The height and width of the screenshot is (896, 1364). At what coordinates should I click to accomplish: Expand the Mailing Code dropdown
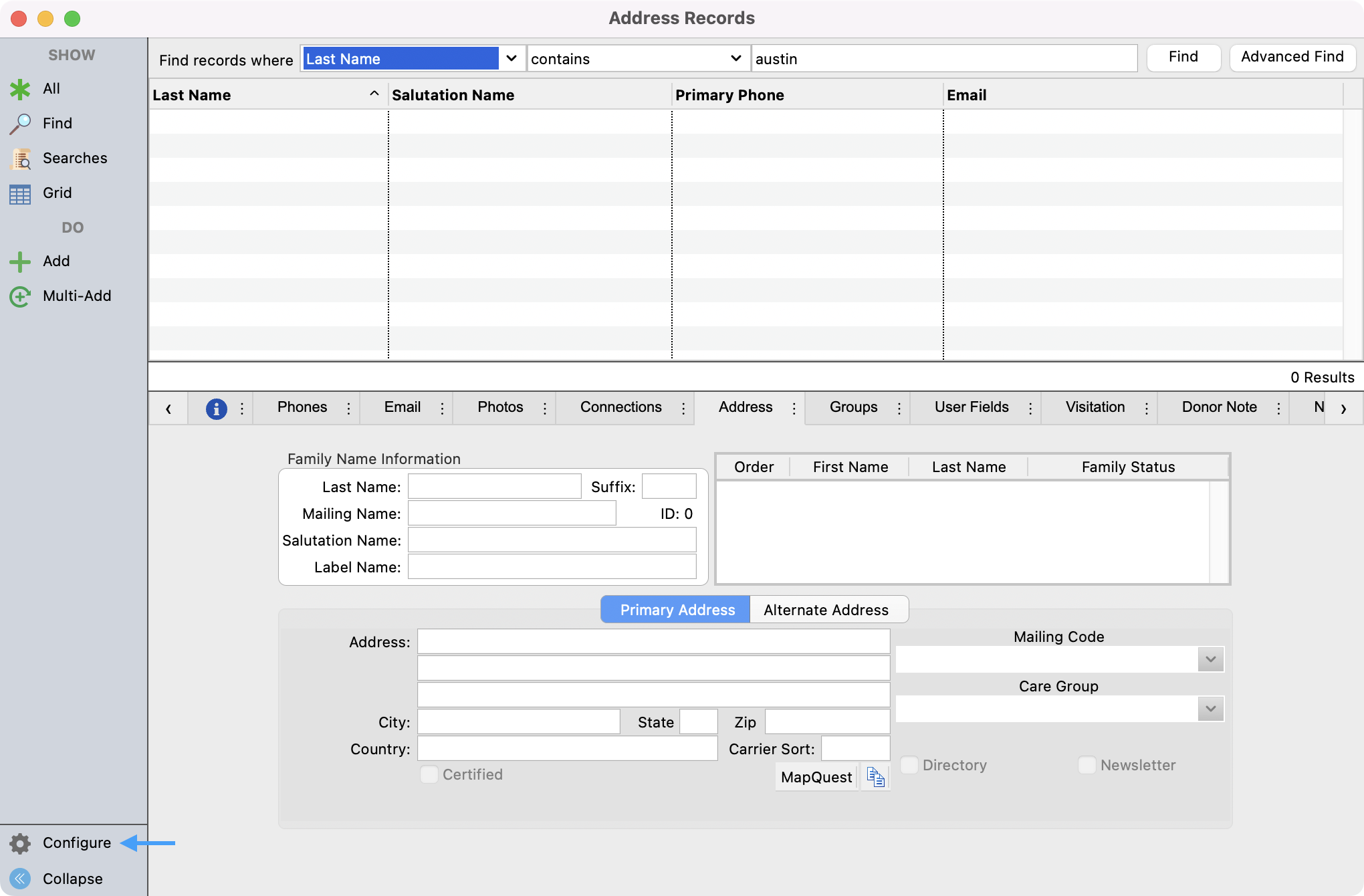[x=1210, y=659]
